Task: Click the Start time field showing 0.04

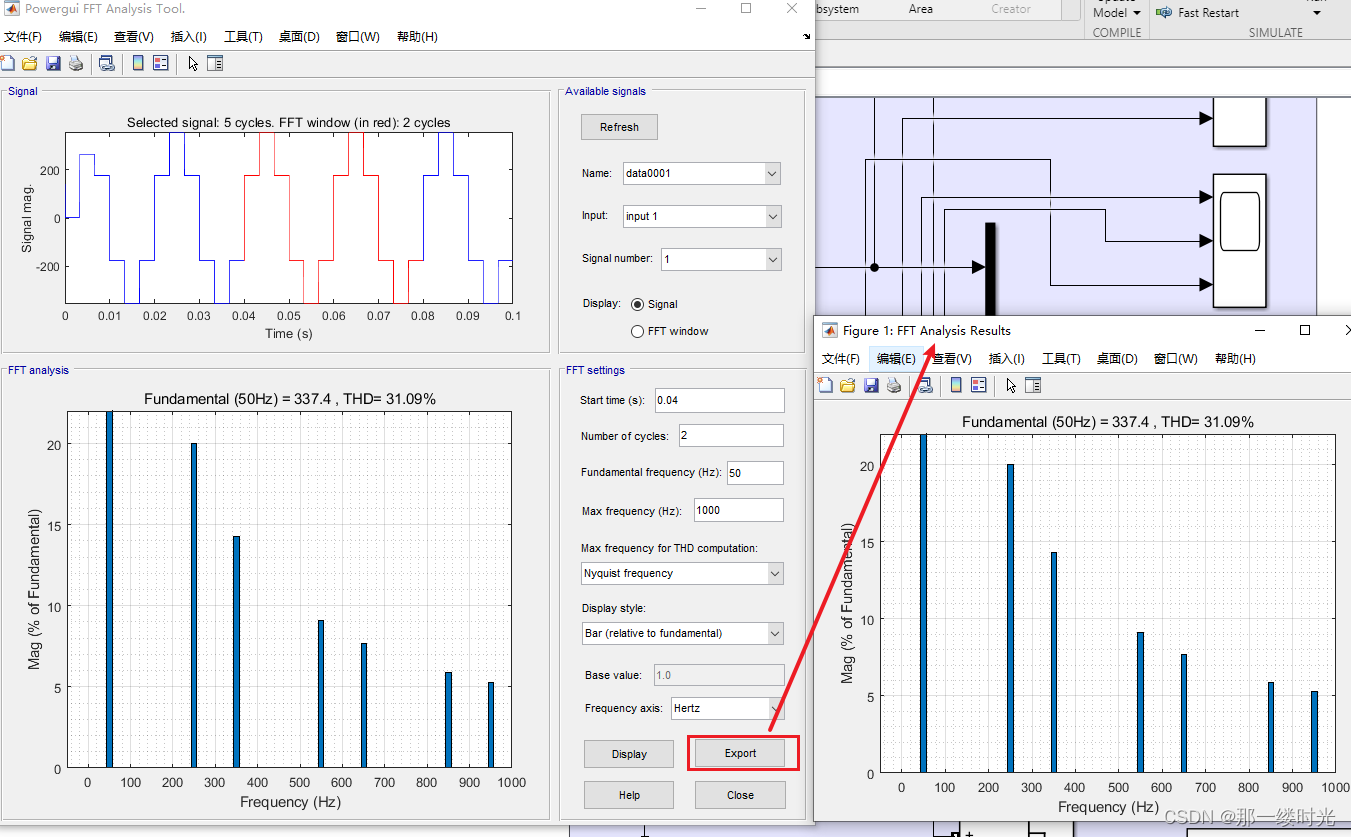Action: [x=720, y=400]
